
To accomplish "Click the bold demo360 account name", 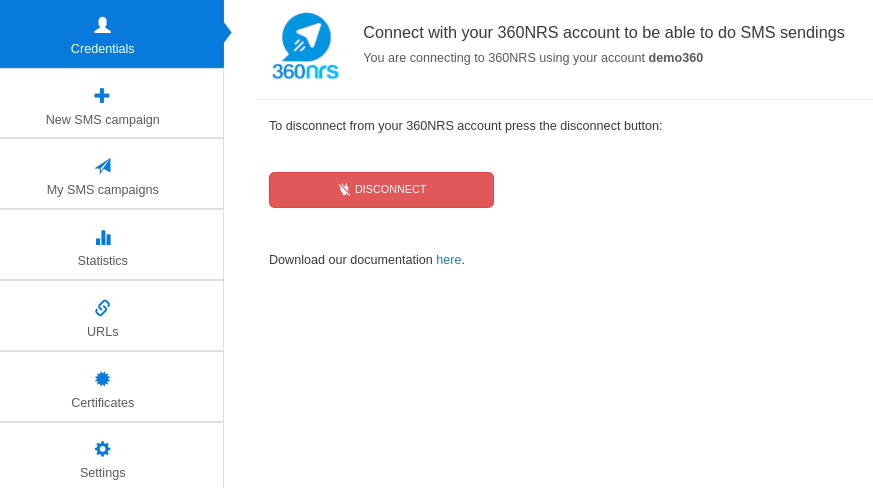I will [675, 58].
